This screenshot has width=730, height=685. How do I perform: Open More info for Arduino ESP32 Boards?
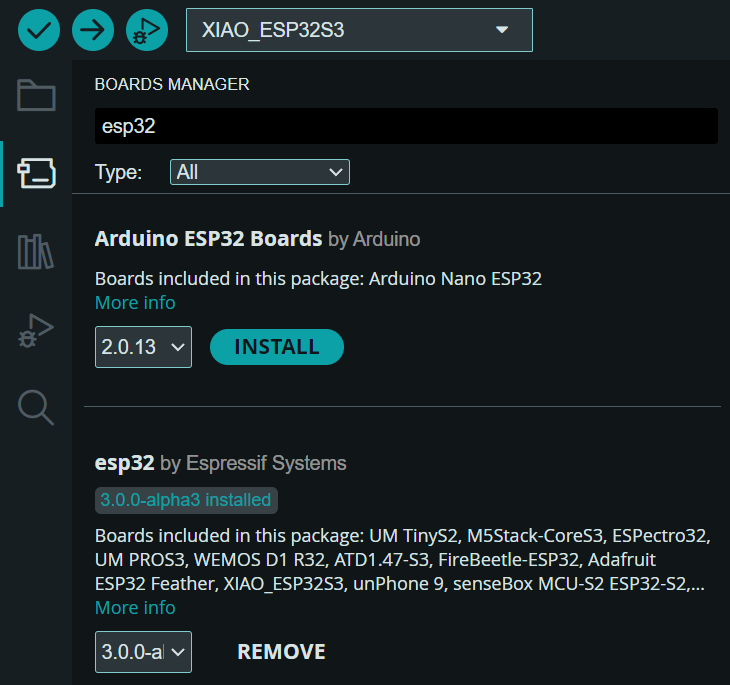point(135,303)
